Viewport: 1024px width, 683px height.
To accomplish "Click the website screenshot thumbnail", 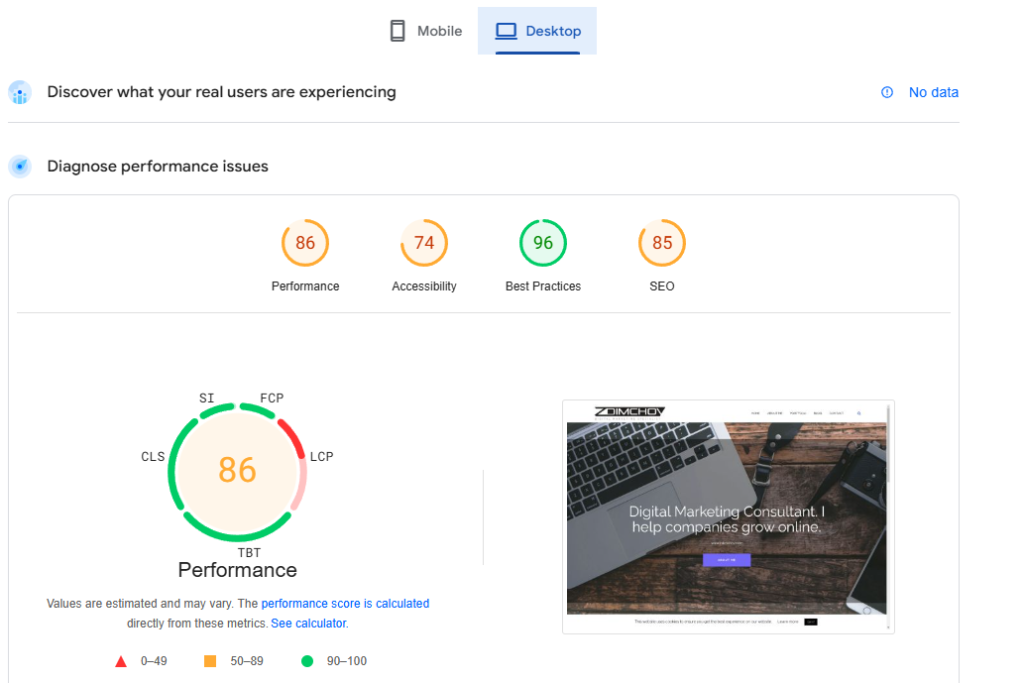I will [727, 516].
